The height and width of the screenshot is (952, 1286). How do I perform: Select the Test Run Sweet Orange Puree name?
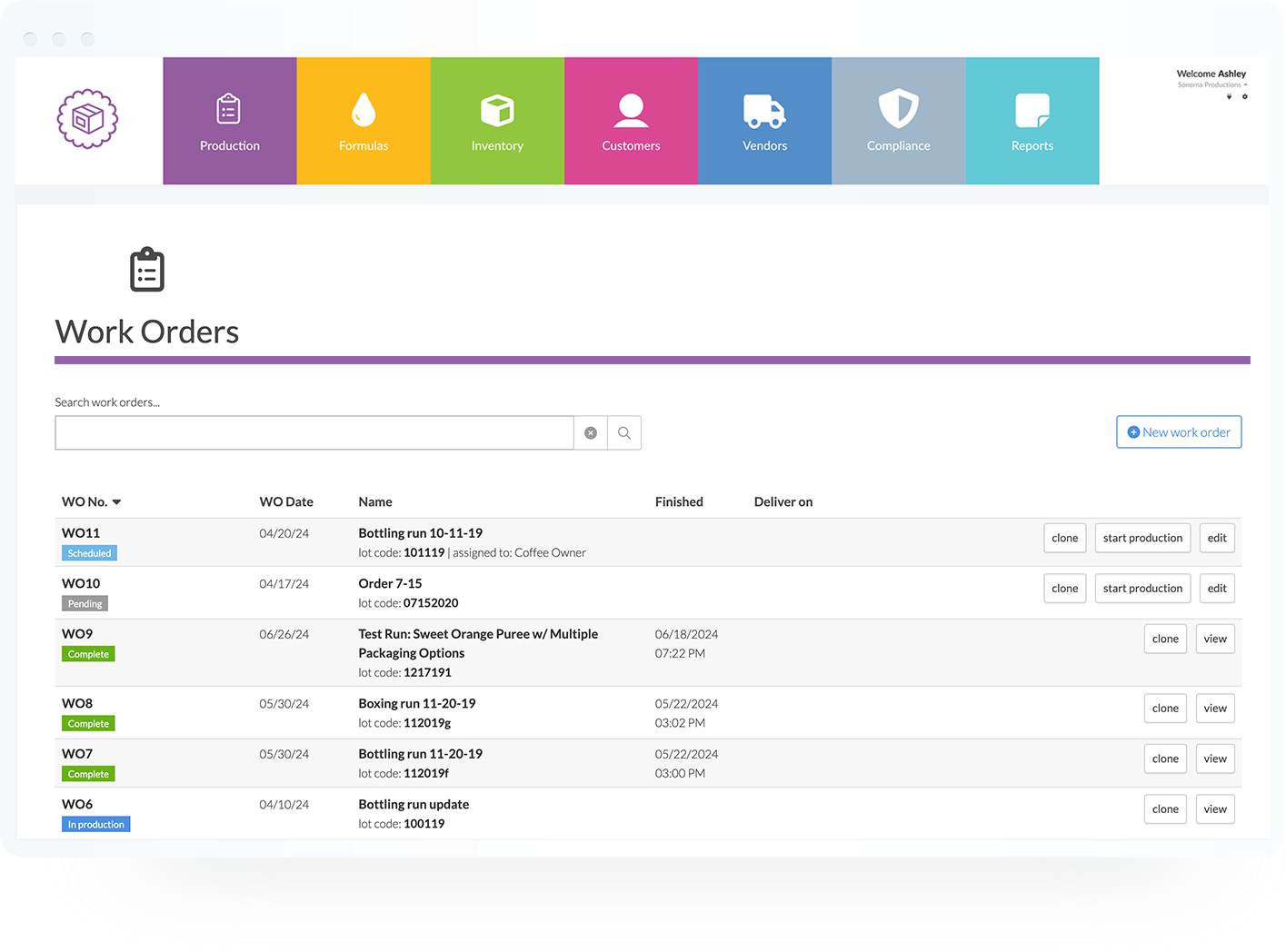point(478,643)
